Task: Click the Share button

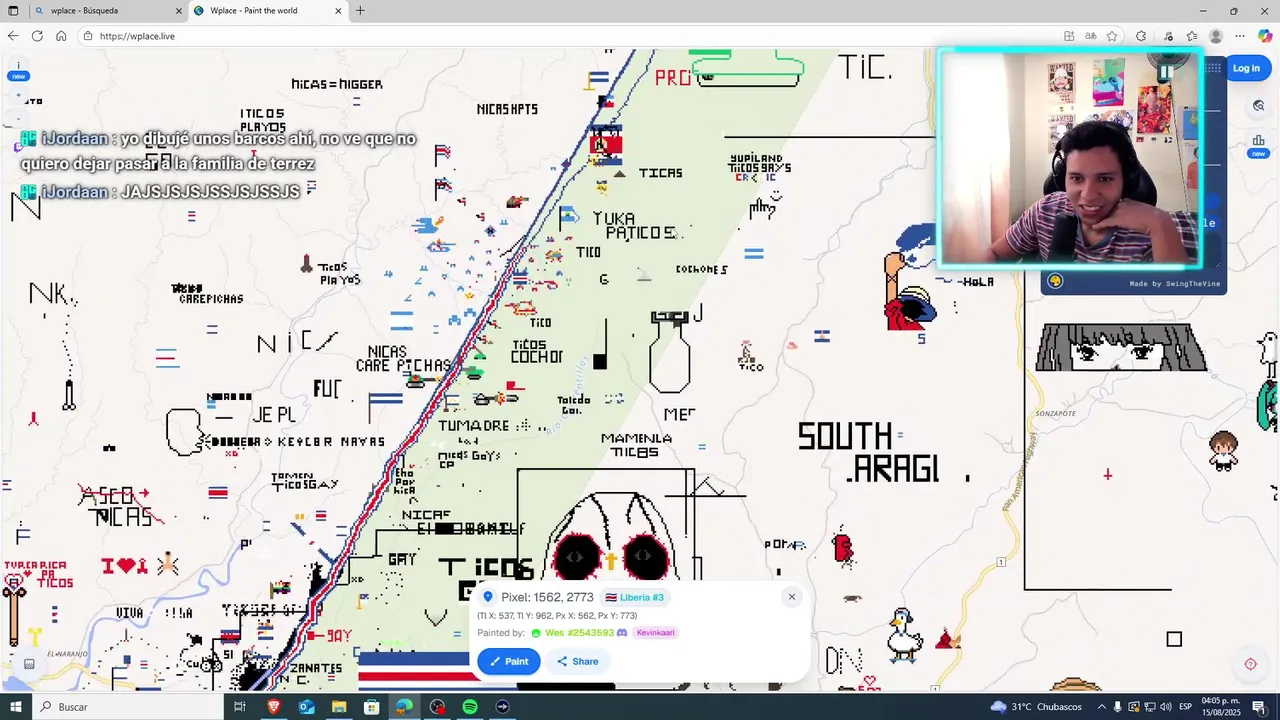Action: (x=578, y=661)
